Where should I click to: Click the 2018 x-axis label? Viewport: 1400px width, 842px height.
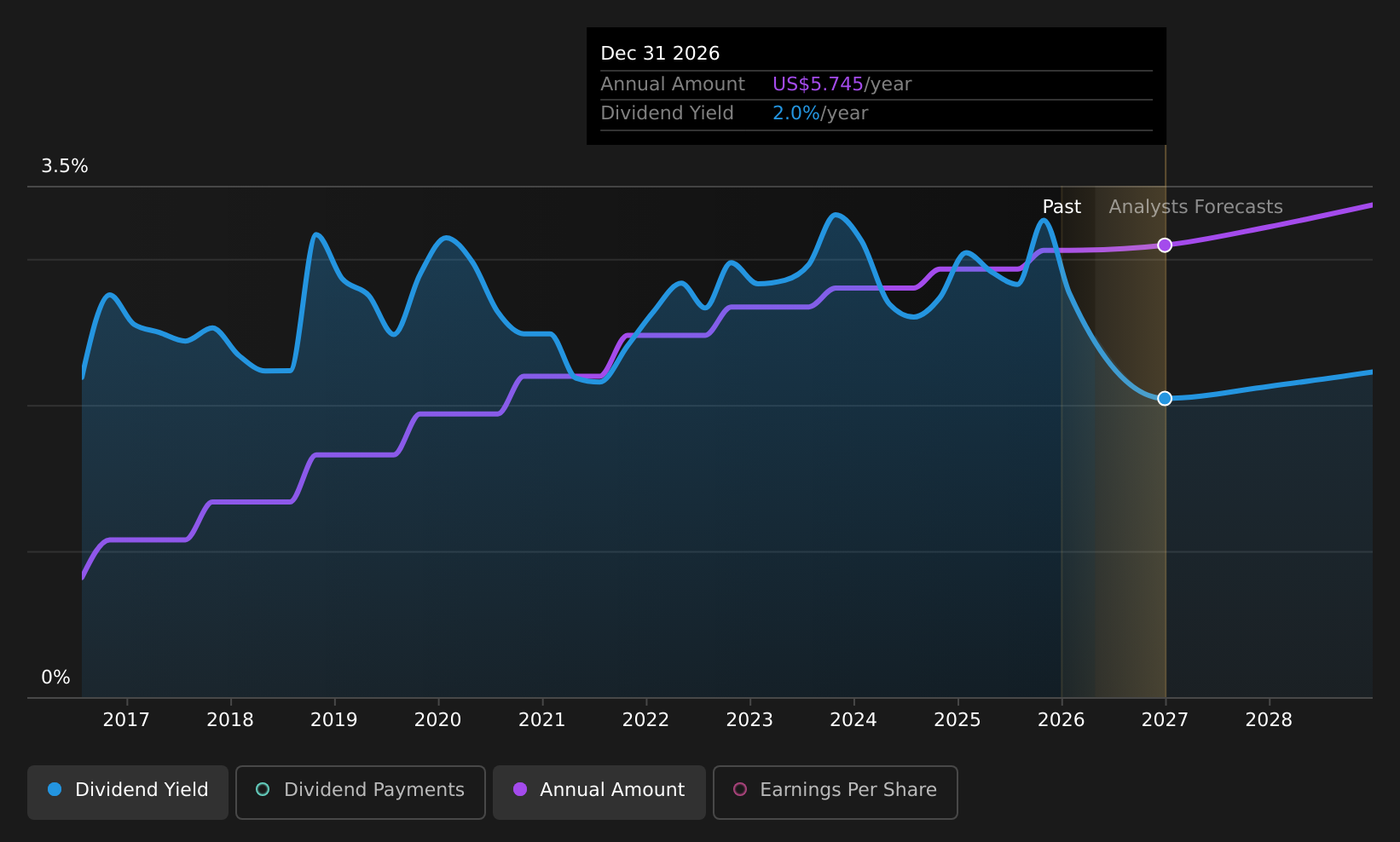click(230, 720)
